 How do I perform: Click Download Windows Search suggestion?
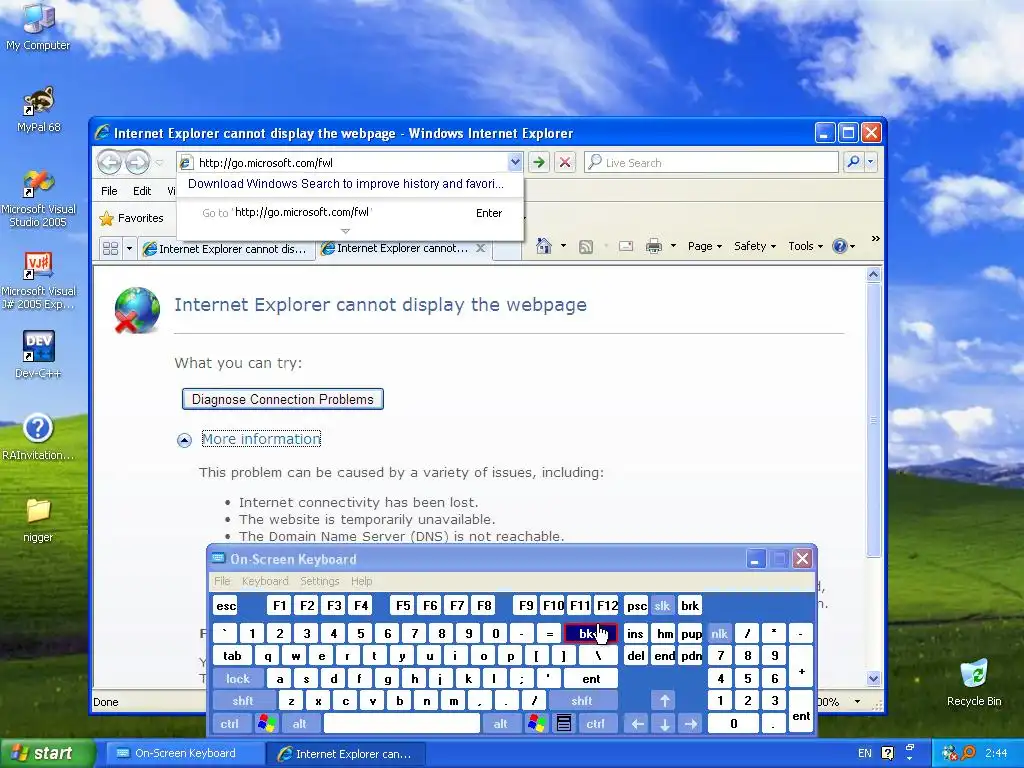(x=345, y=184)
